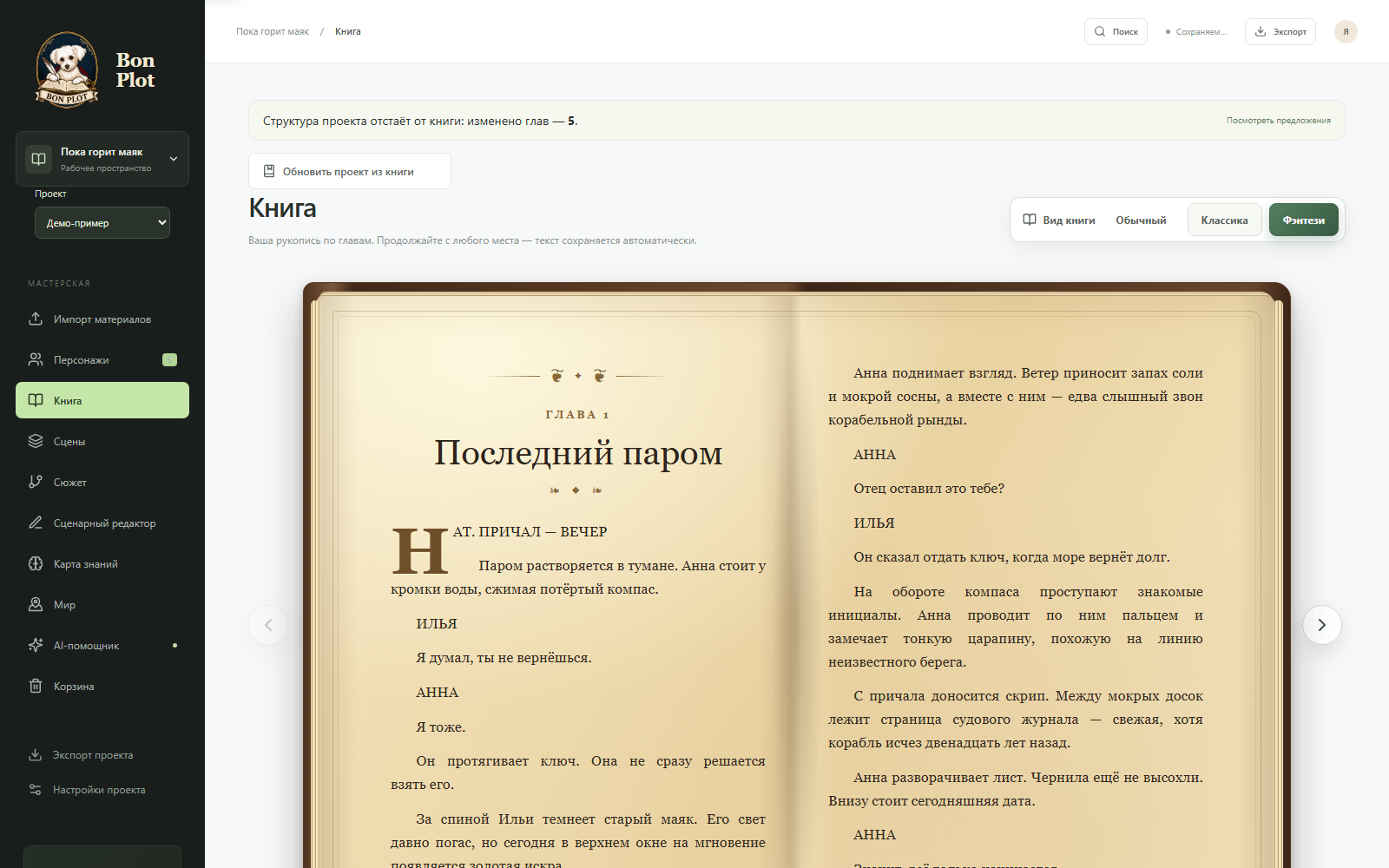The height and width of the screenshot is (868, 1389).
Task: Click the book icon in Обновить проект button
Action: [269, 171]
